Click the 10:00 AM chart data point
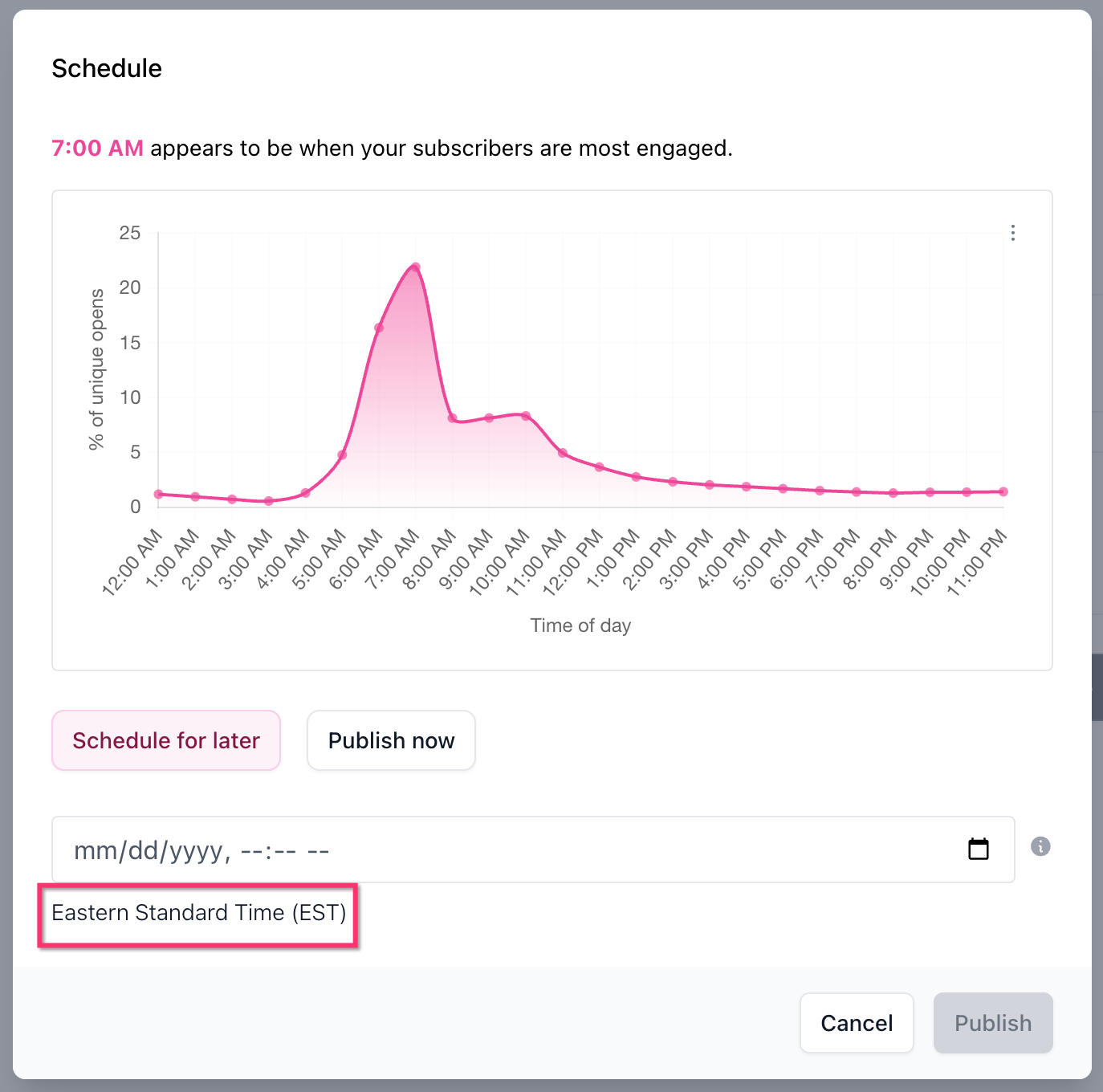Screen dimensions: 1103x1092 526,416
